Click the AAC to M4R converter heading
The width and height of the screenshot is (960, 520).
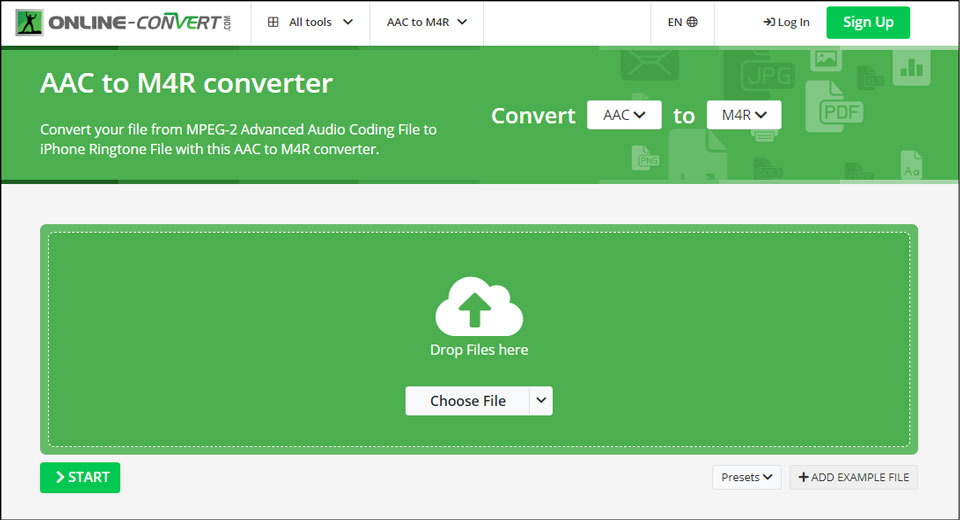click(186, 83)
